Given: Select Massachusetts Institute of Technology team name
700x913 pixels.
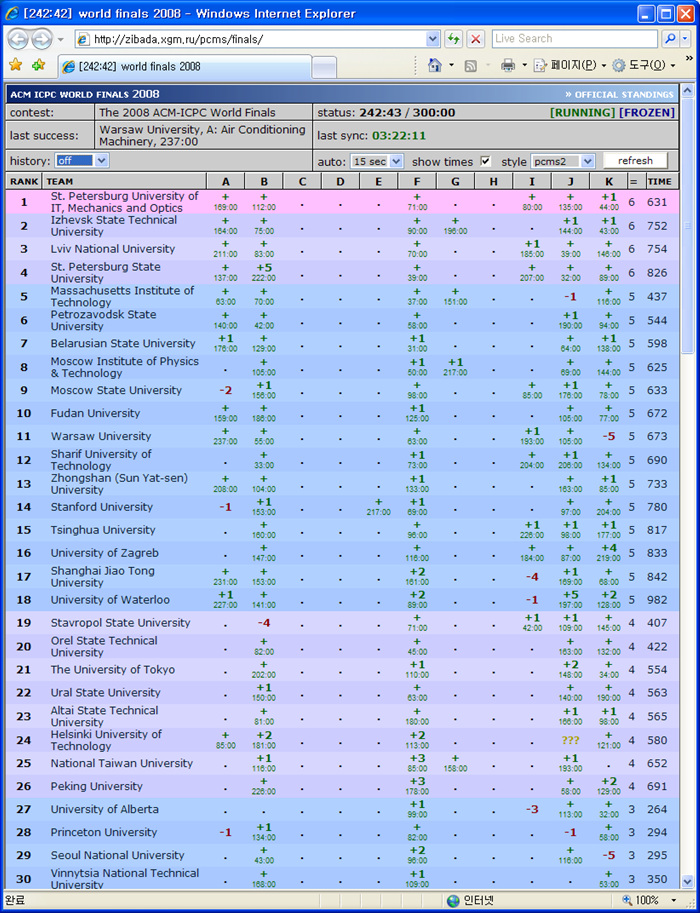Looking at the screenshot, I should pos(122,296).
